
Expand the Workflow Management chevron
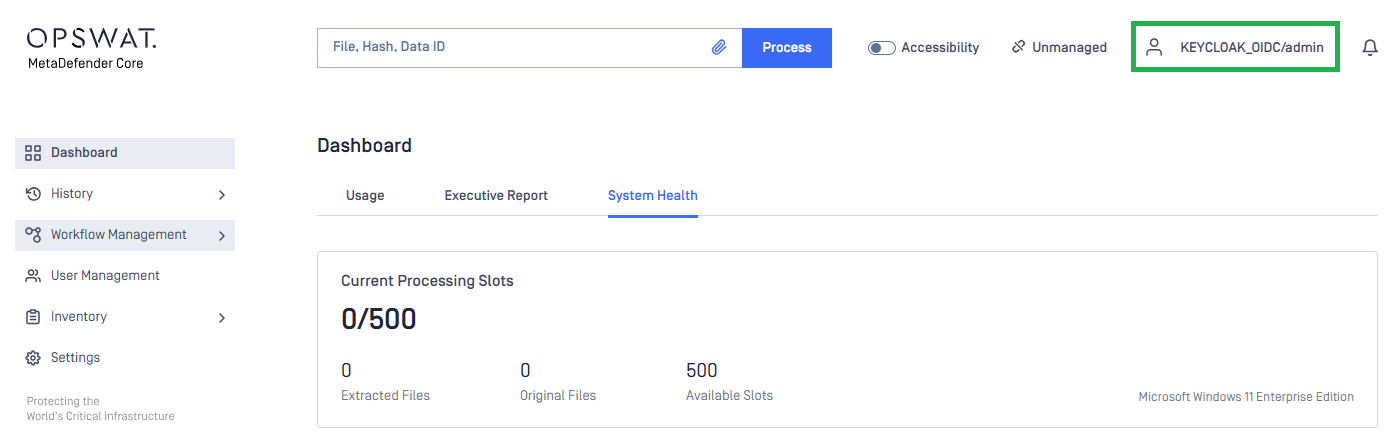click(222, 236)
